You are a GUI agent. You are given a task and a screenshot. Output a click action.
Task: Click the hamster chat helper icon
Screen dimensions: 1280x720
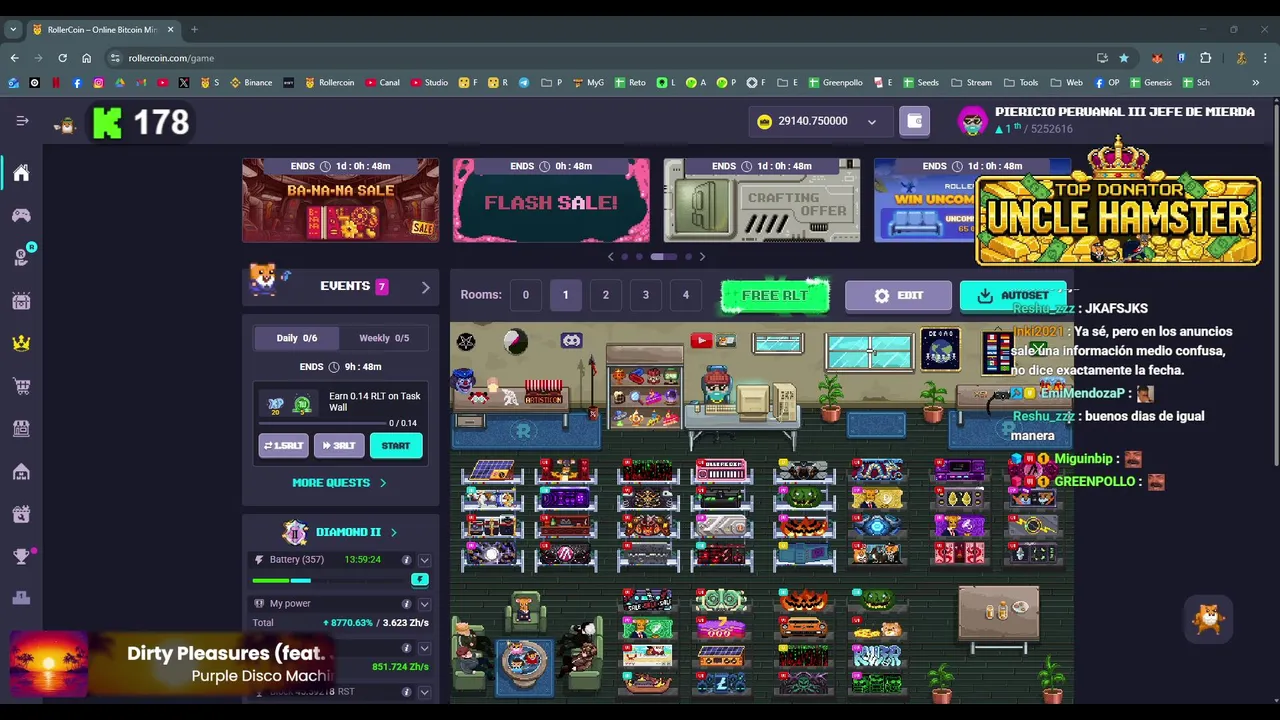tap(1209, 620)
